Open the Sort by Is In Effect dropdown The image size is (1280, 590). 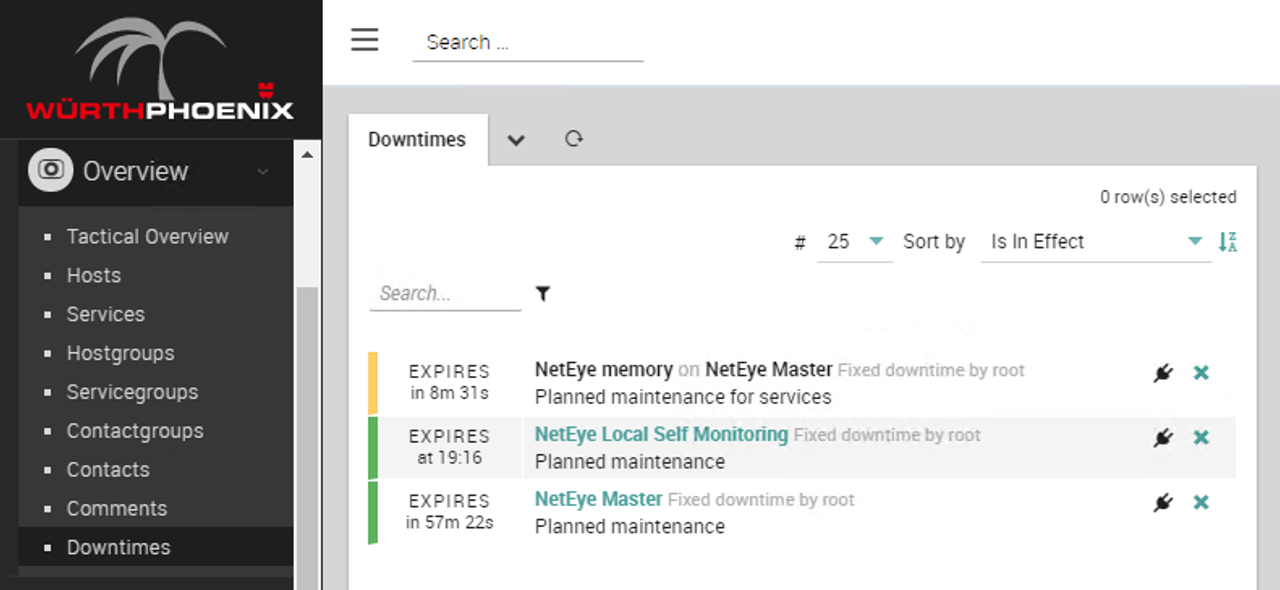click(1095, 241)
